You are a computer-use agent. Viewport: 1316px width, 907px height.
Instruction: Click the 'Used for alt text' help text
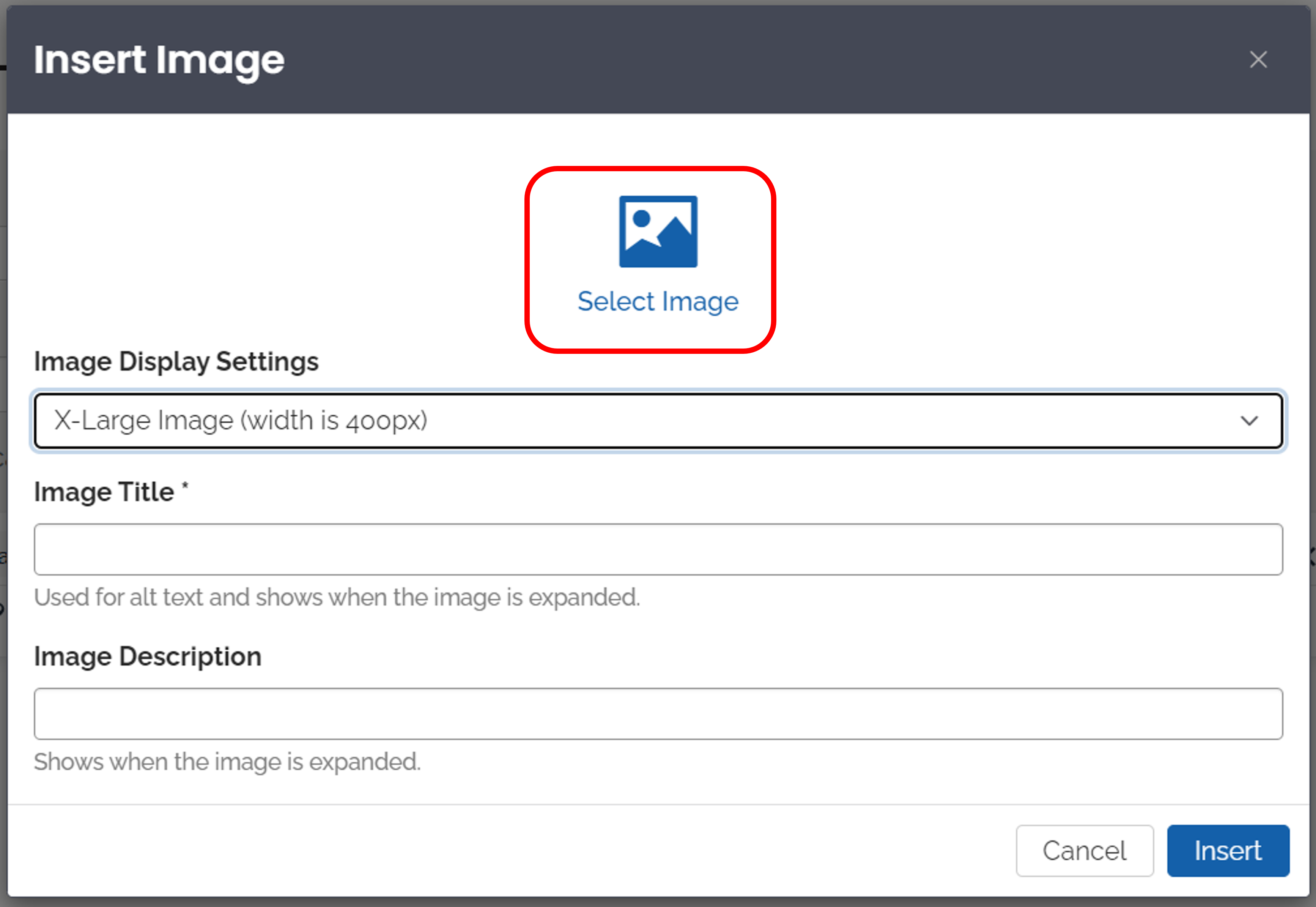[x=337, y=597]
